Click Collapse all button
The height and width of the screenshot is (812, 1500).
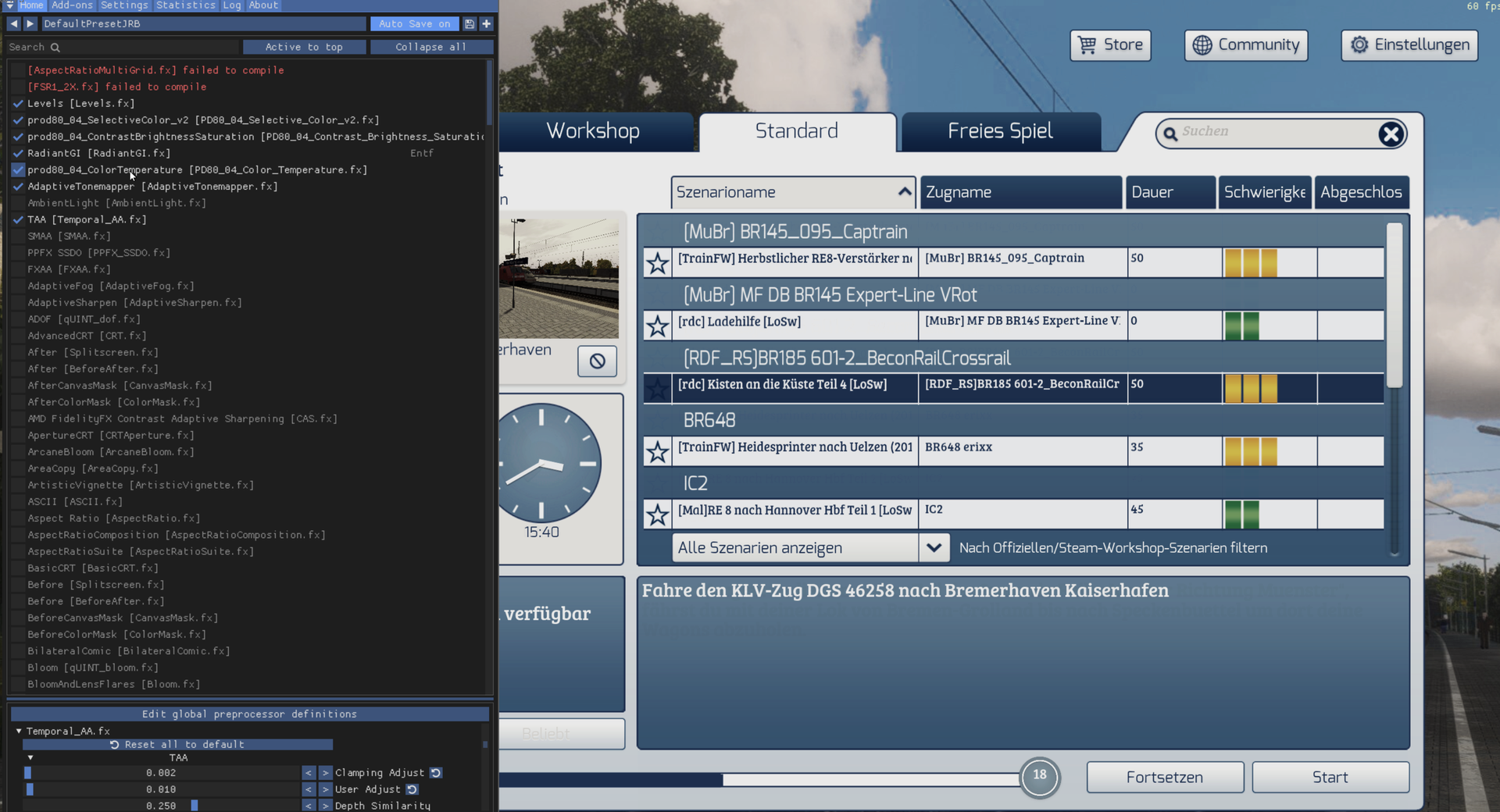pos(431,47)
